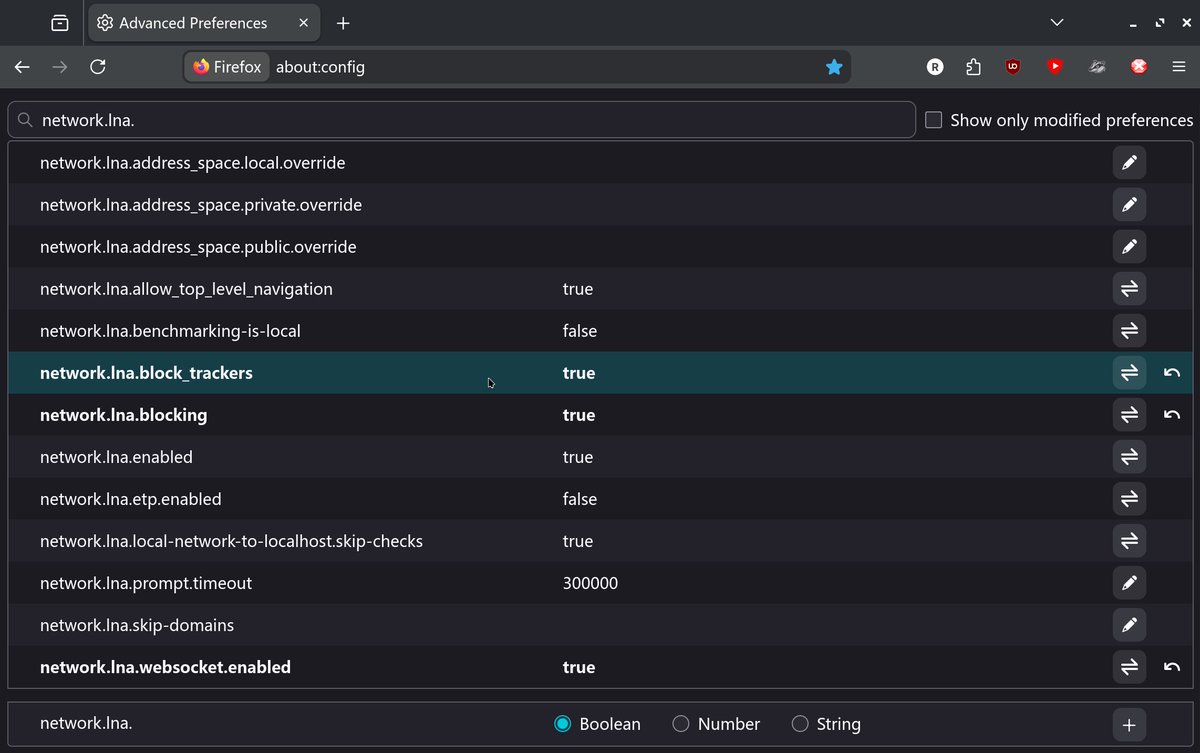Viewport: 1200px width, 753px height.
Task: Toggle network.lna.websocket.enabled value
Action: (1129, 667)
